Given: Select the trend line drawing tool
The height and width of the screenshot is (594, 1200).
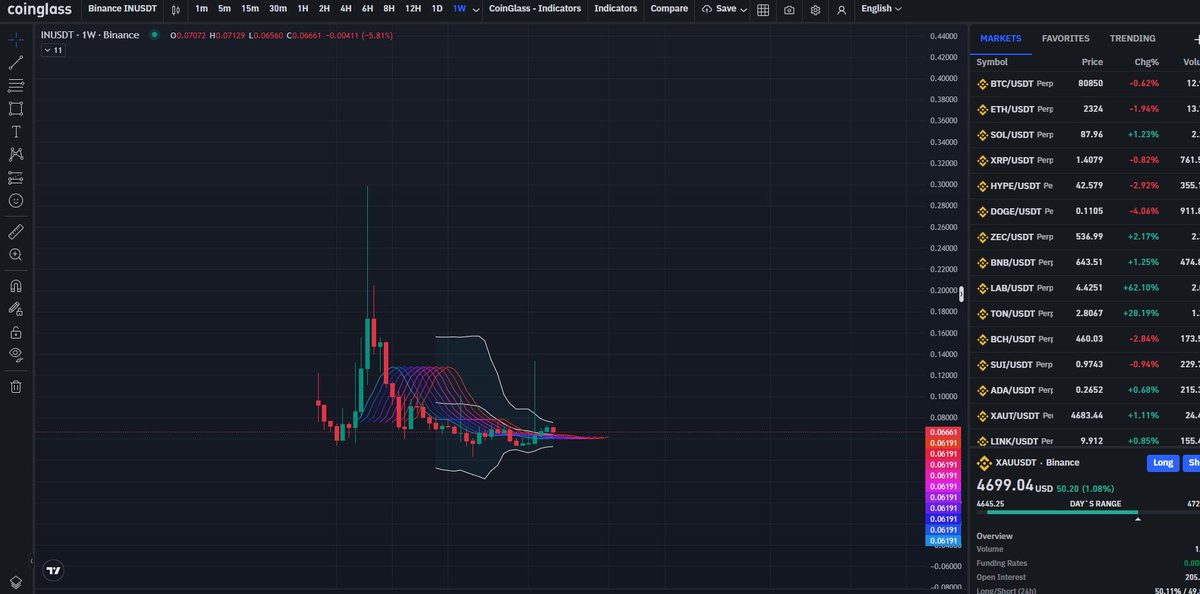Looking at the screenshot, I should tap(15, 63).
